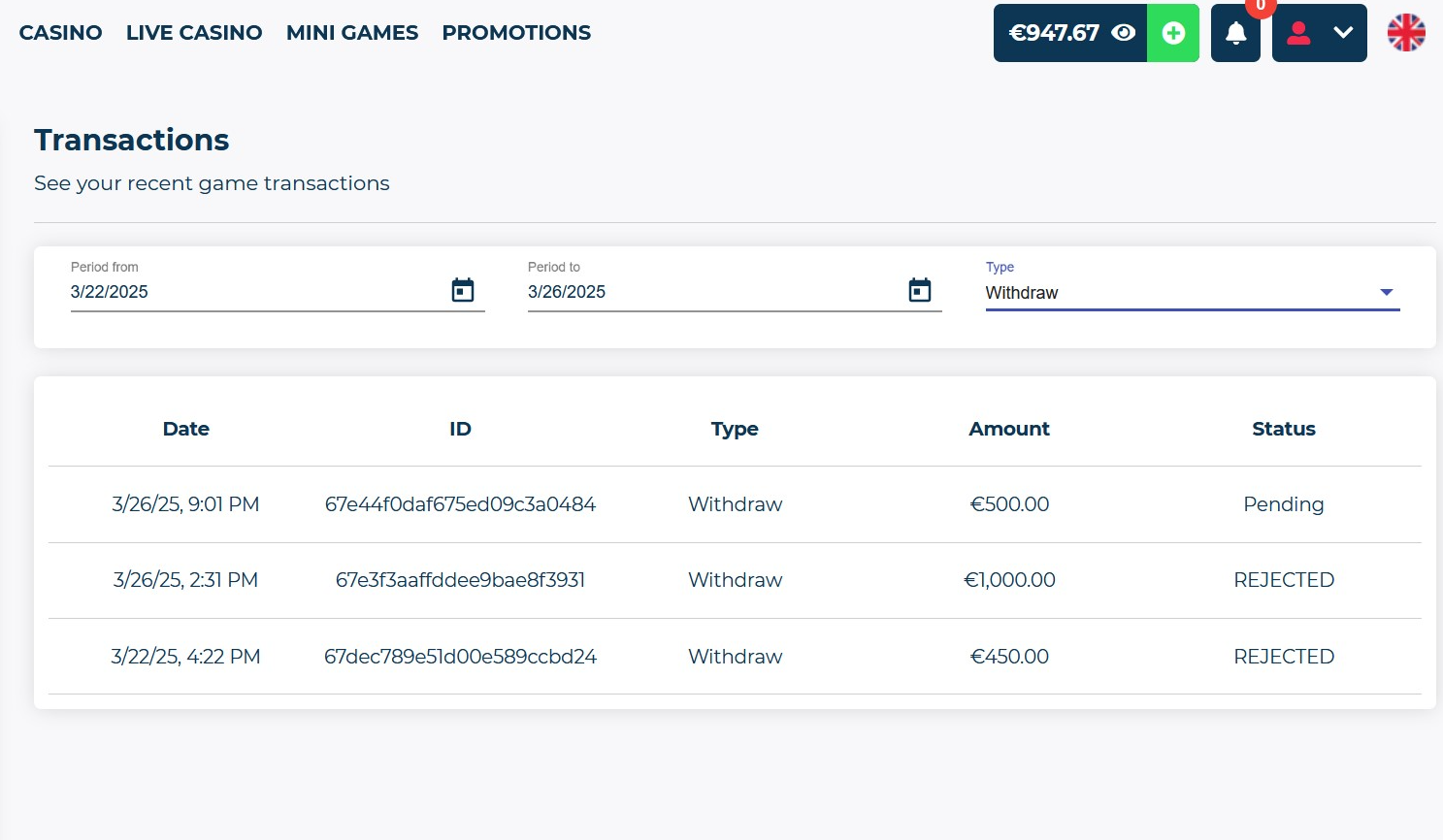Open the Period from calendar picker

pos(463,290)
